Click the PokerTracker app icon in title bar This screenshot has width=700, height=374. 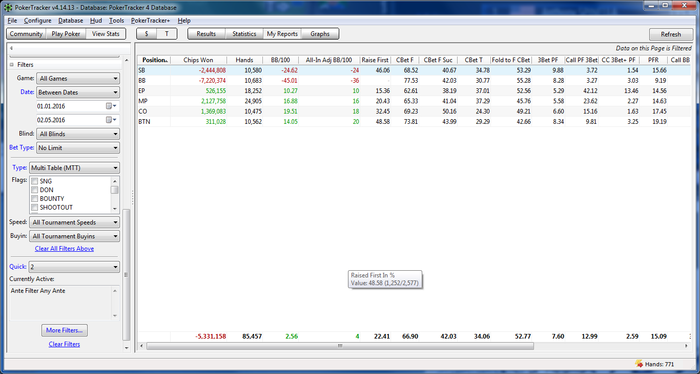coord(8,8)
